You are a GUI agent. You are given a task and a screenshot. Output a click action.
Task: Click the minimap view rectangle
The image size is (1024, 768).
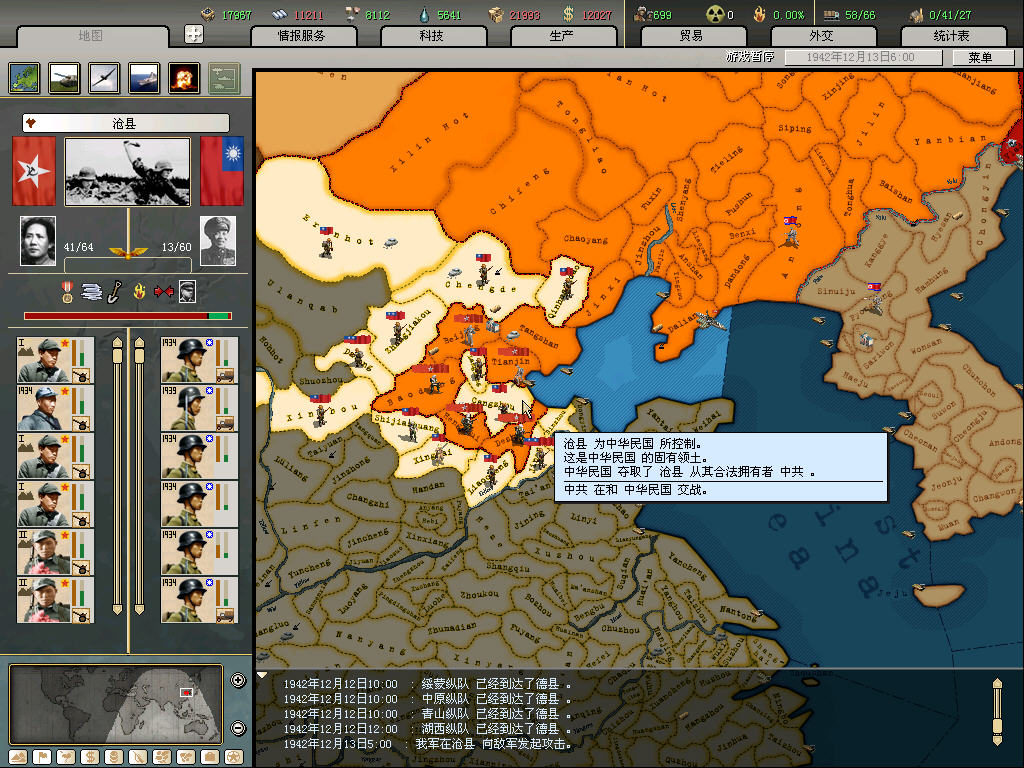click(187, 692)
